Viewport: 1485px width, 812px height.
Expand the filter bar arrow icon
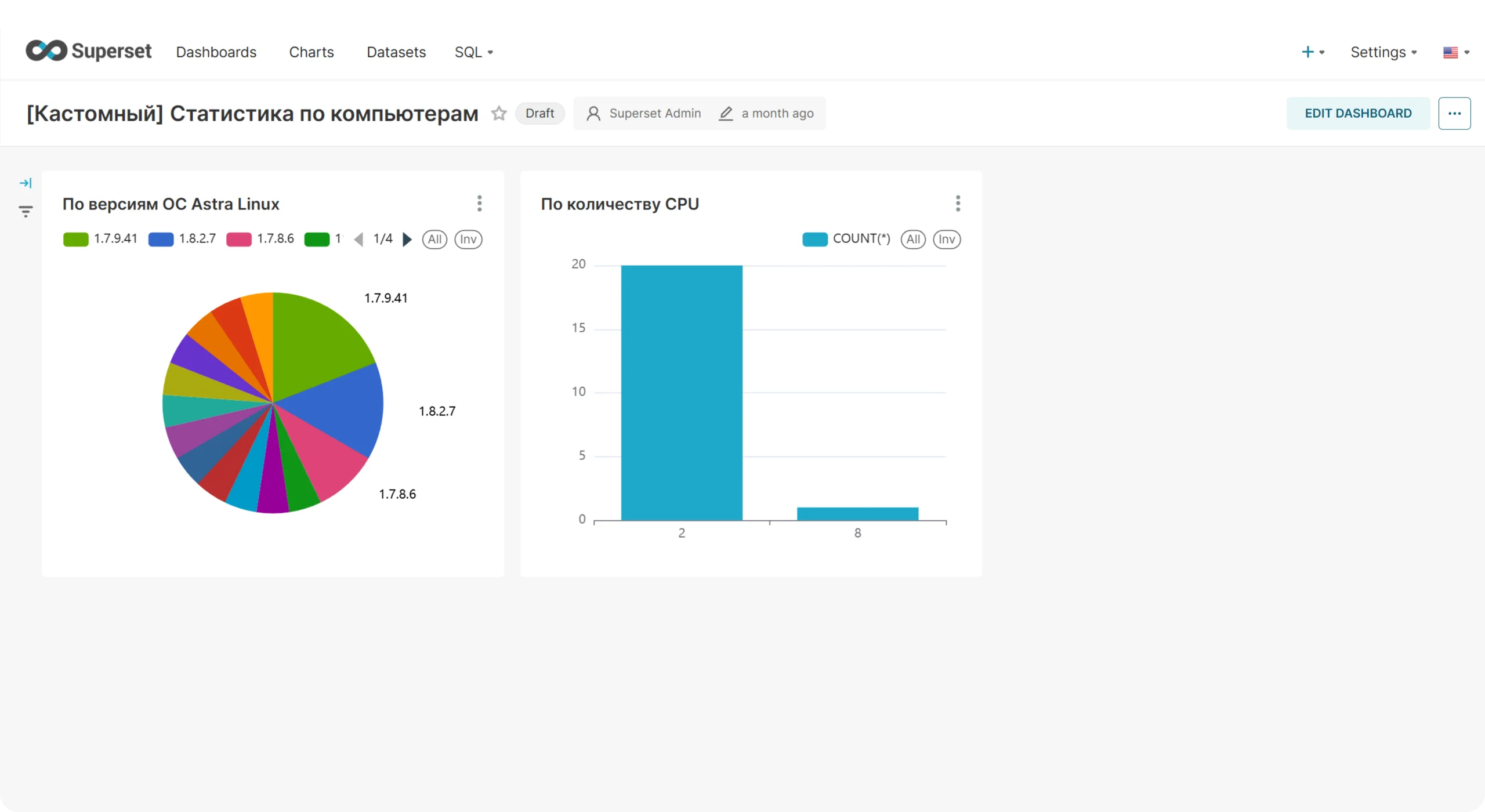coord(26,183)
